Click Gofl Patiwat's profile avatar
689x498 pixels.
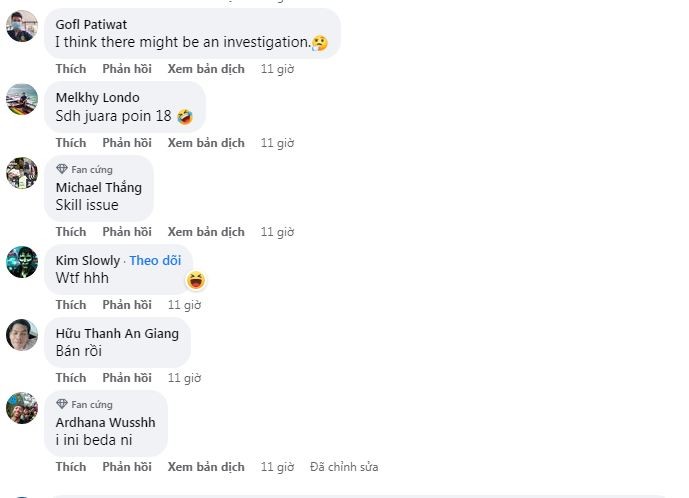coord(22,26)
